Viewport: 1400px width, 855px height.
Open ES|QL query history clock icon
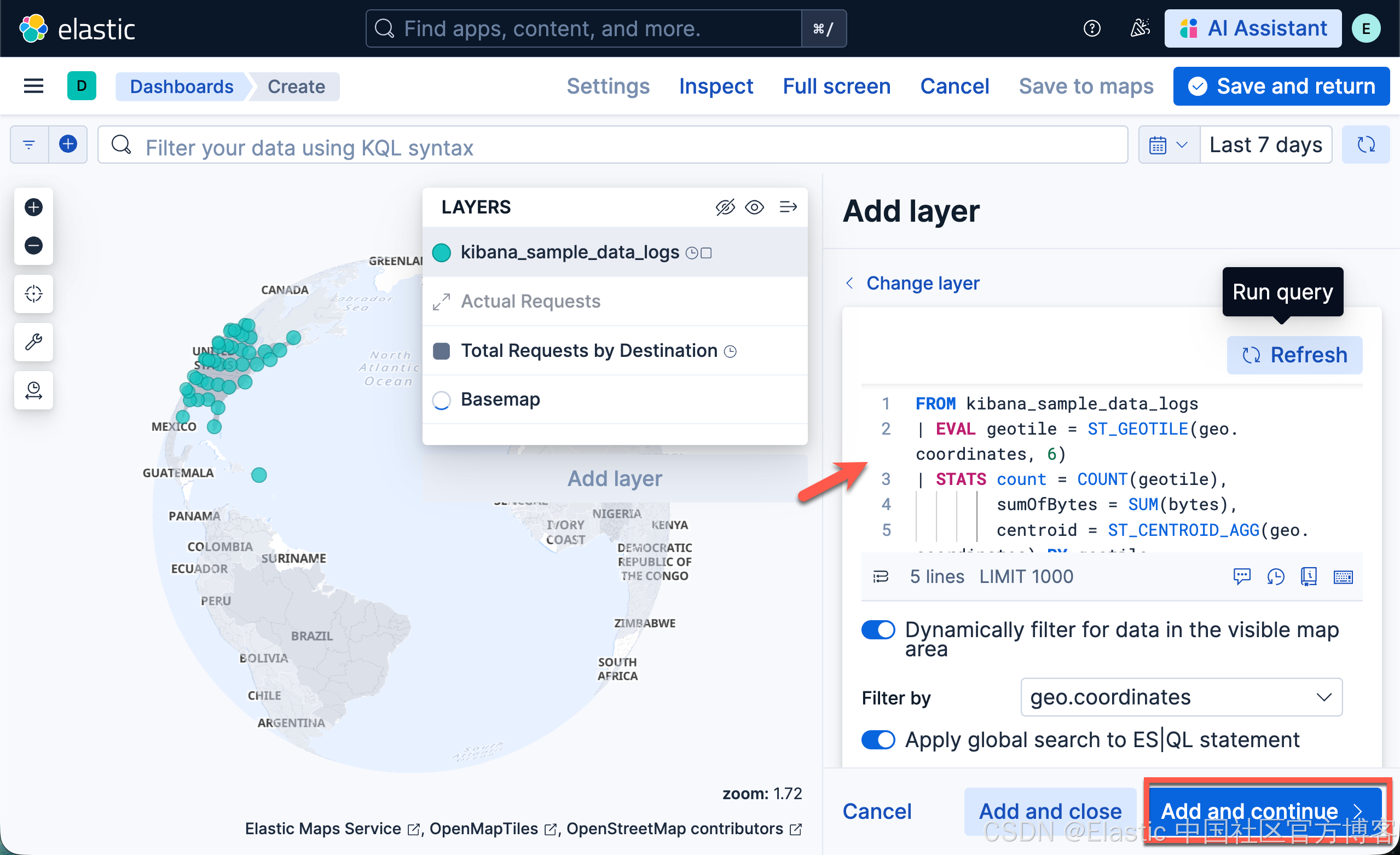pyautogui.click(x=1275, y=576)
